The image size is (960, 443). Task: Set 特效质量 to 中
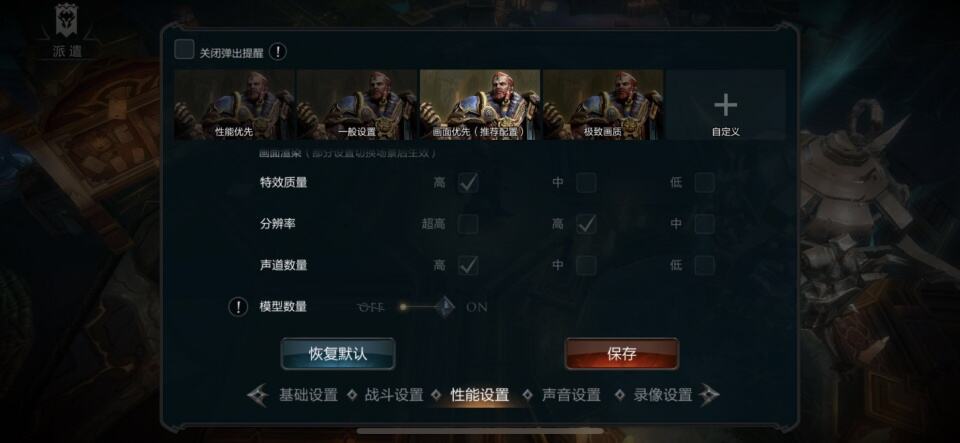click(586, 182)
